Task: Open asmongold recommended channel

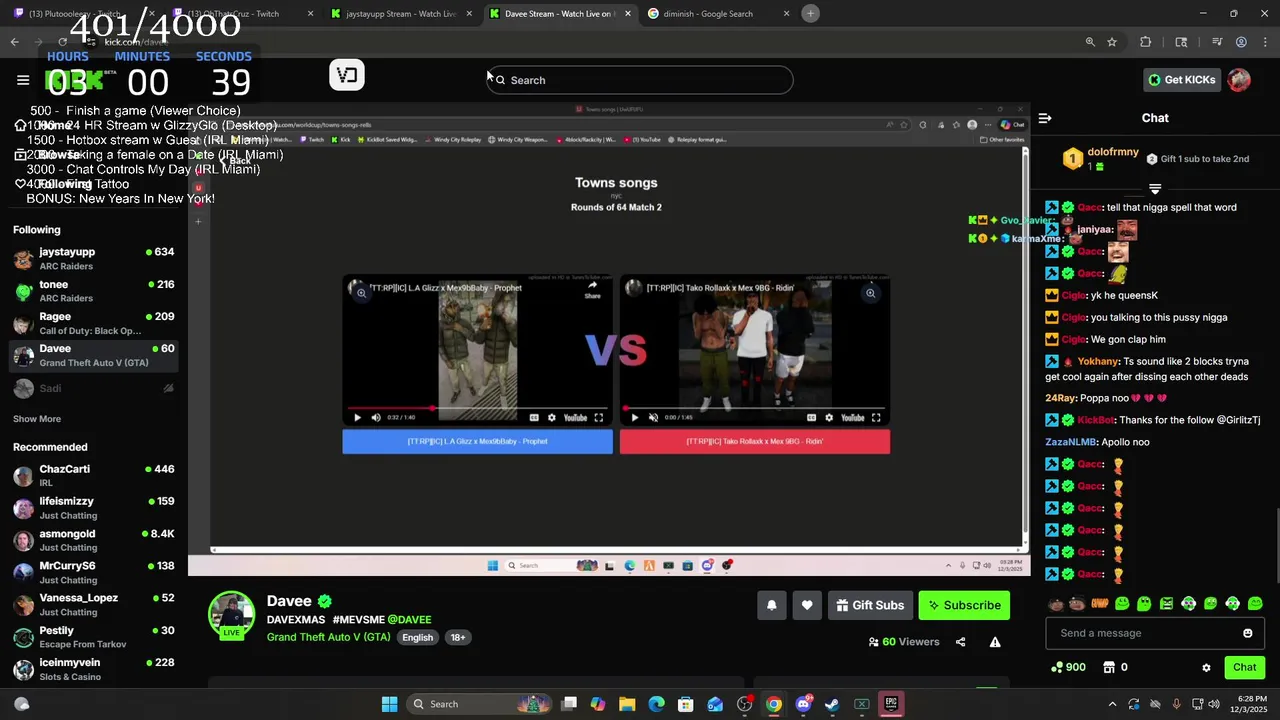Action: click(93, 540)
